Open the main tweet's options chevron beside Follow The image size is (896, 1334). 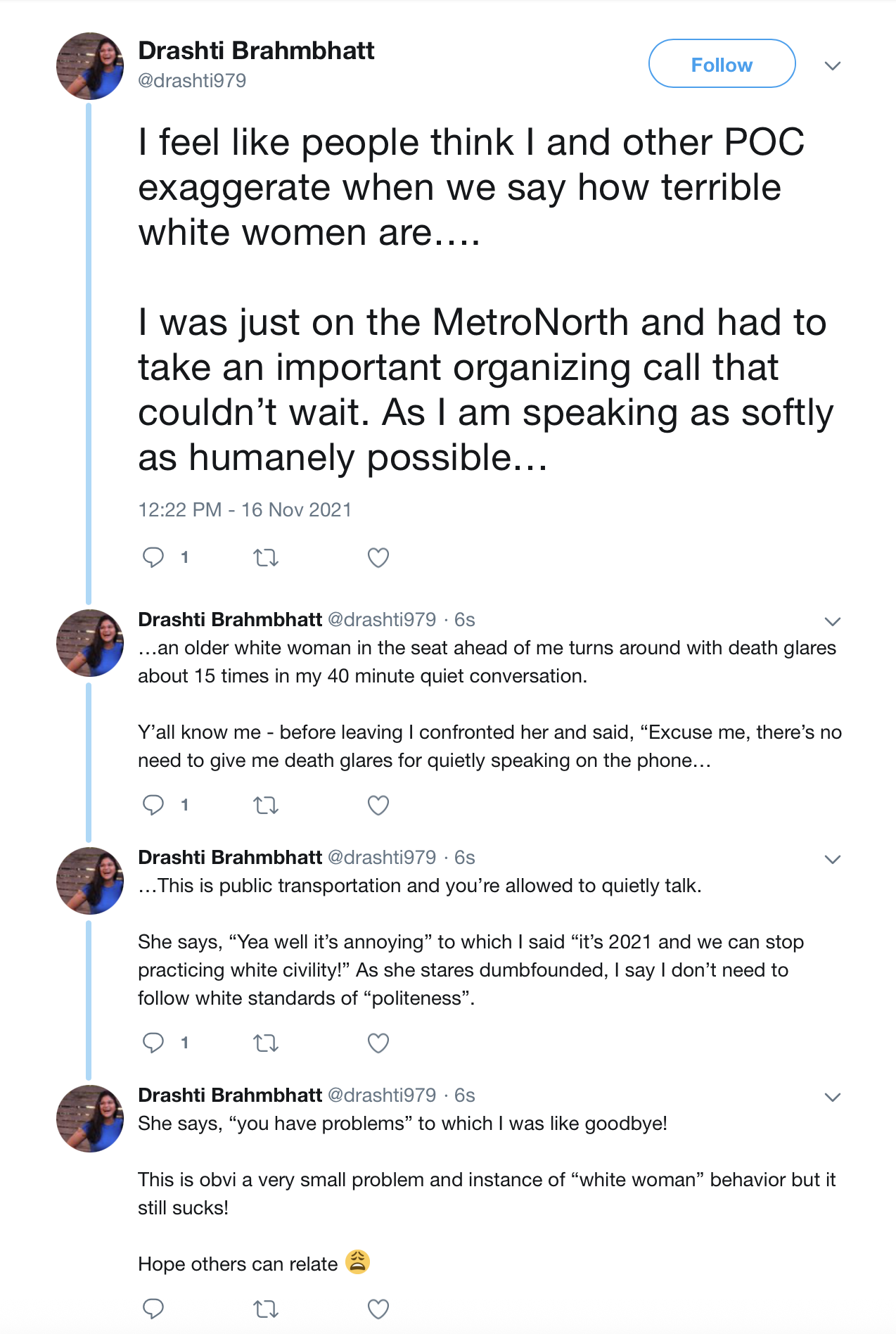point(833,66)
